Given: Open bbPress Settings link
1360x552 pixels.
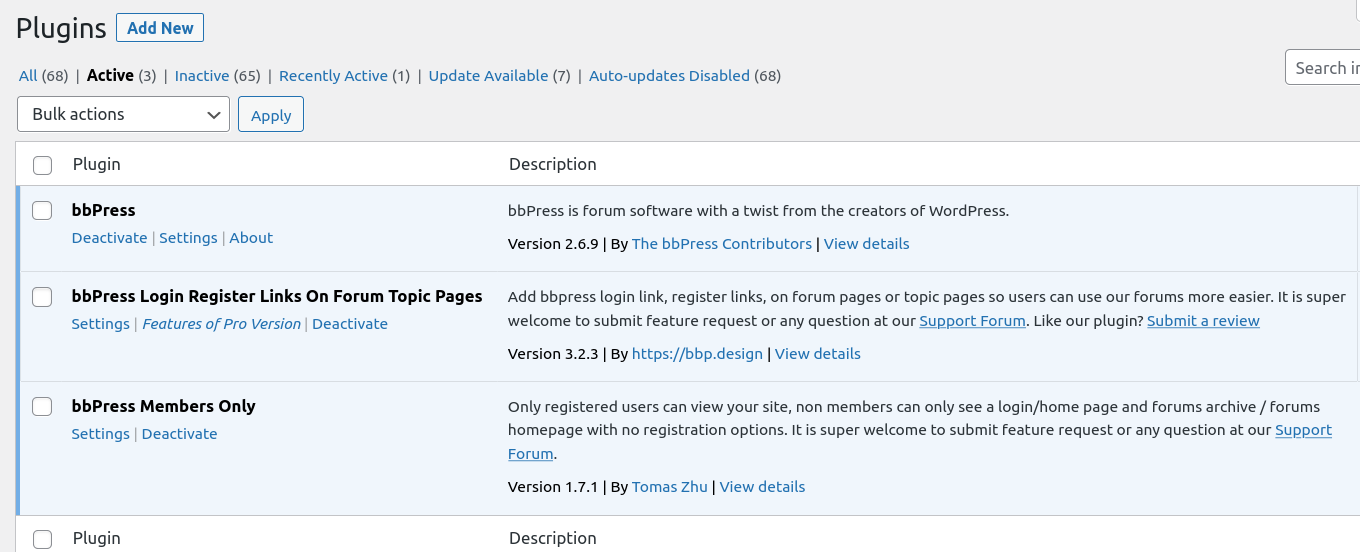Looking at the screenshot, I should click(188, 238).
